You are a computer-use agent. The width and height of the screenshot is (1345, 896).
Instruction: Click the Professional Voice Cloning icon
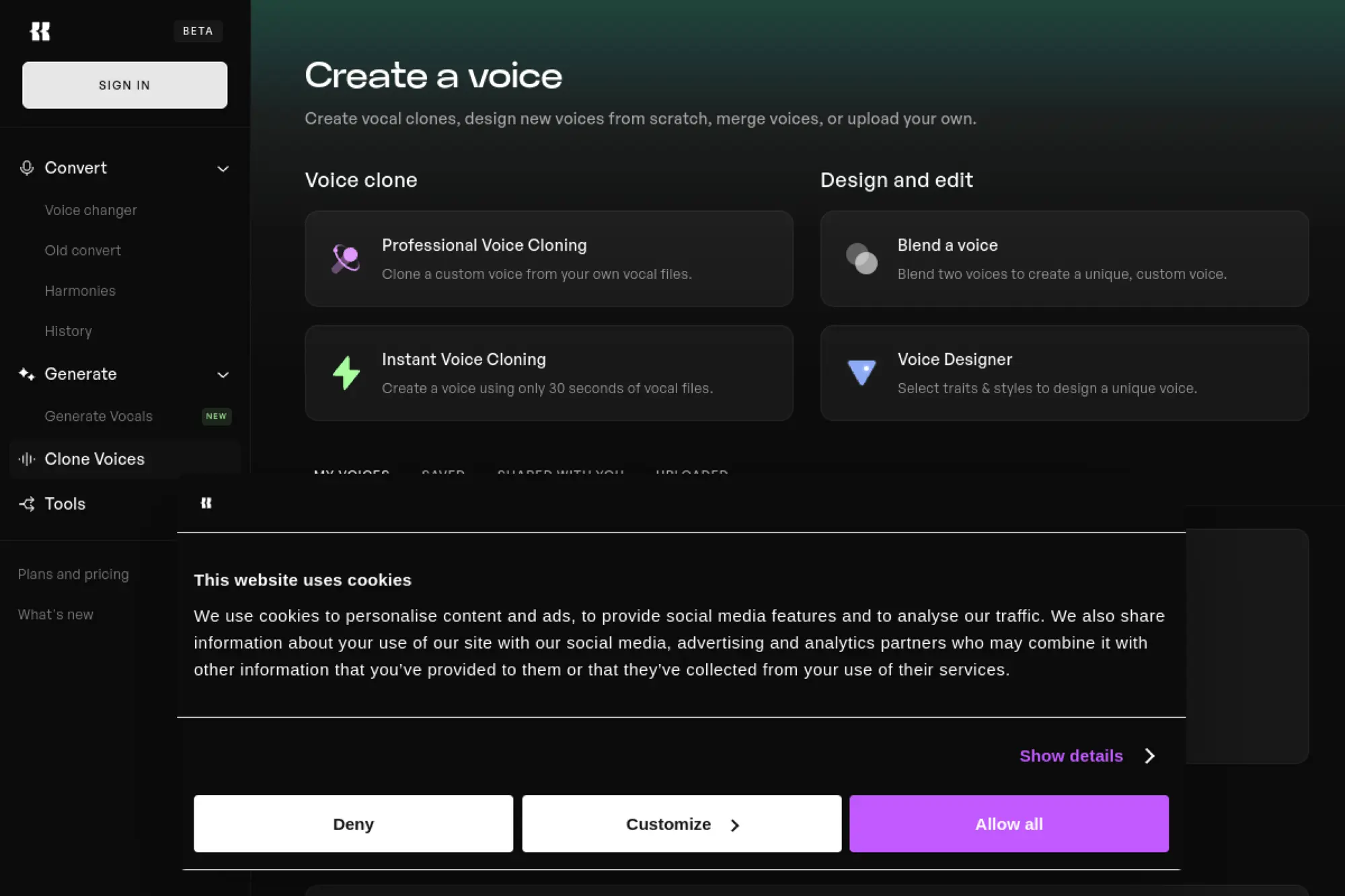pos(346,259)
